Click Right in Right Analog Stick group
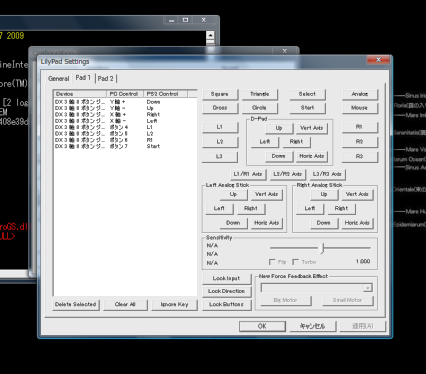This screenshot has height=374, width=426. pos(342,208)
